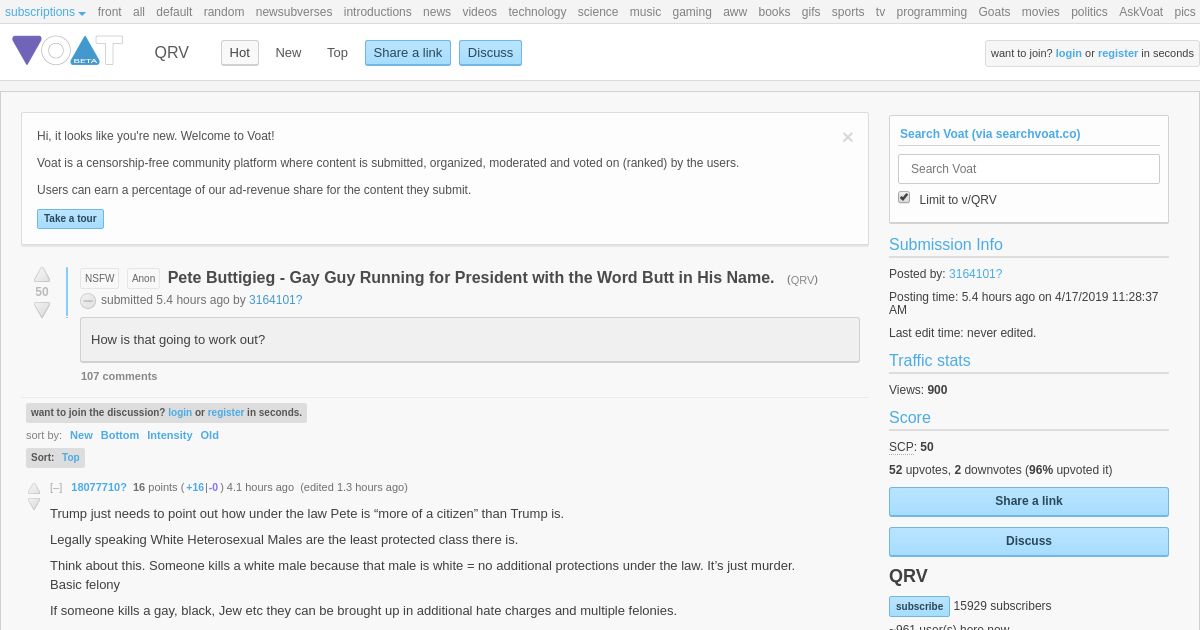Upvote the Pete Buttigieg submission
Screen dimensions: 1200x630
coord(42,274)
